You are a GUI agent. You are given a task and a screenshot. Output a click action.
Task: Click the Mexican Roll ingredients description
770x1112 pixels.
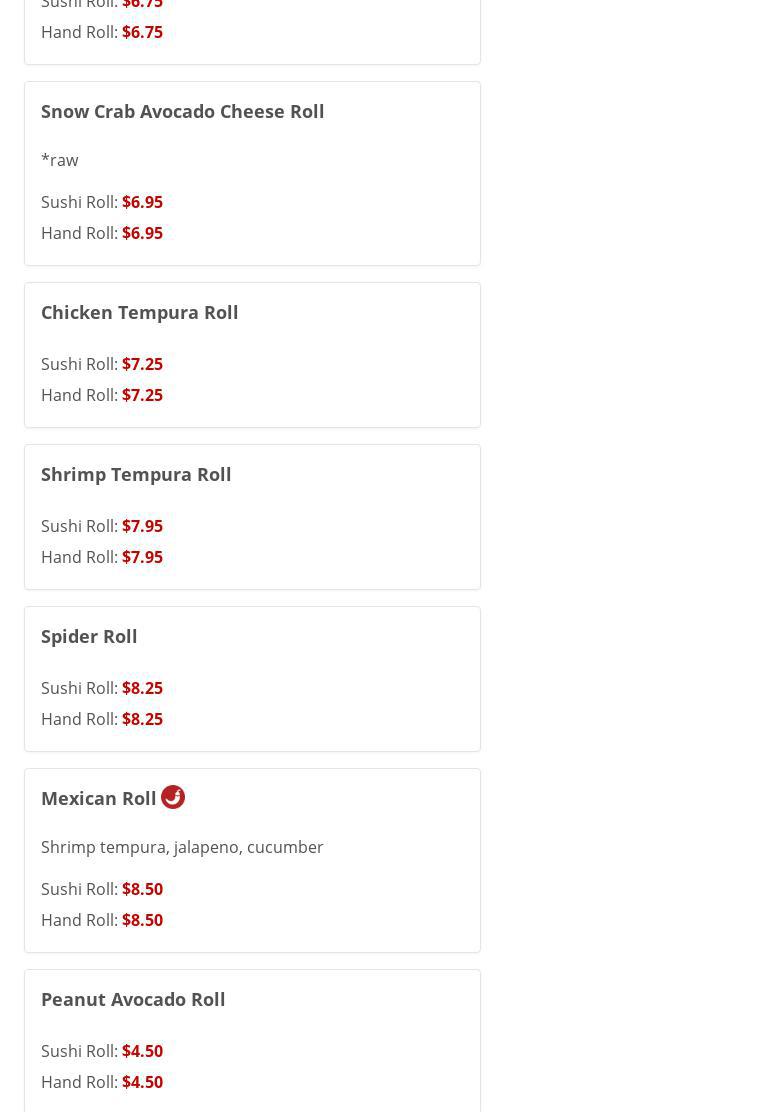click(182, 847)
